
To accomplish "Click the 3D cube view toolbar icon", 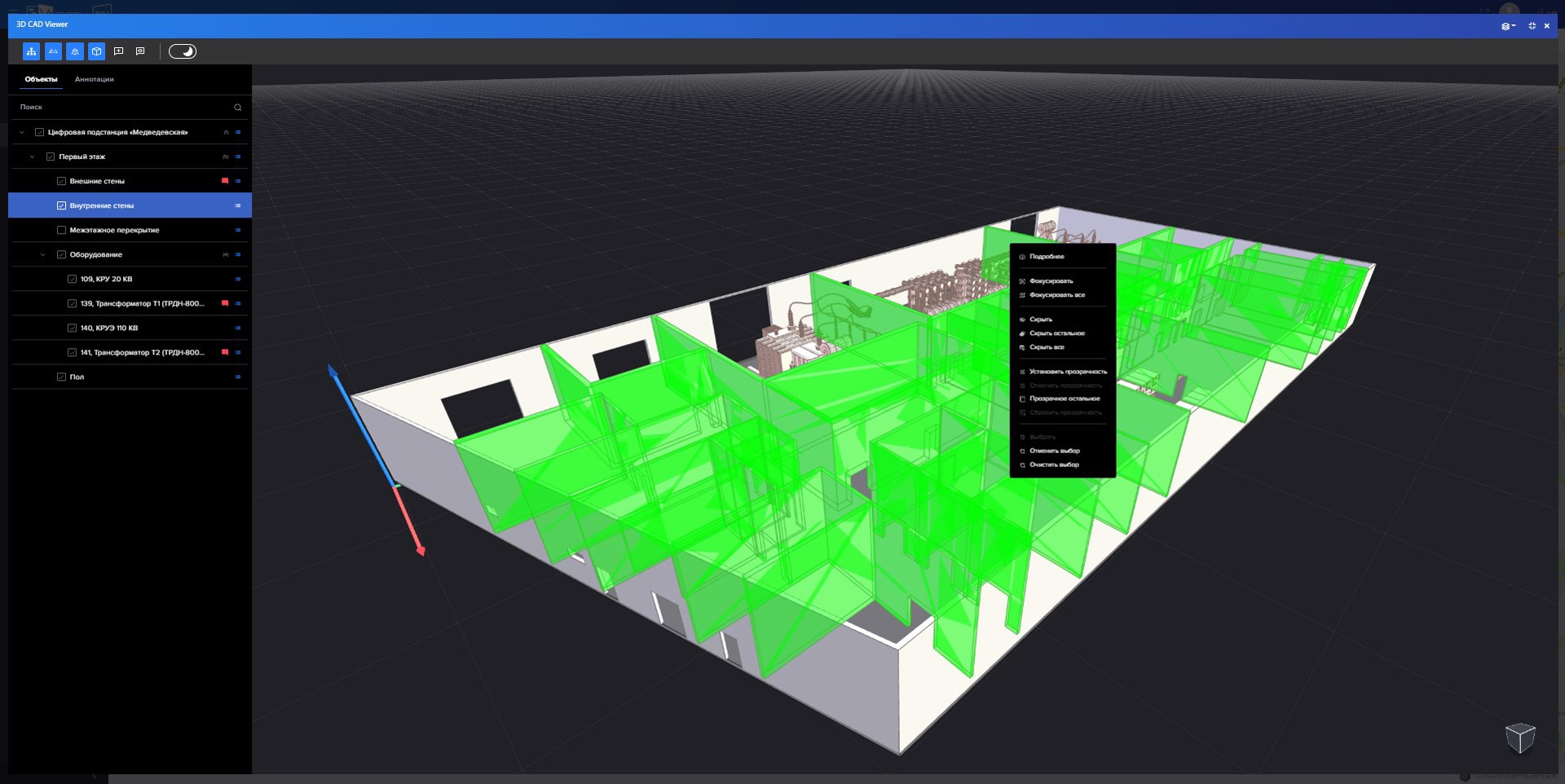I will point(97,51).
